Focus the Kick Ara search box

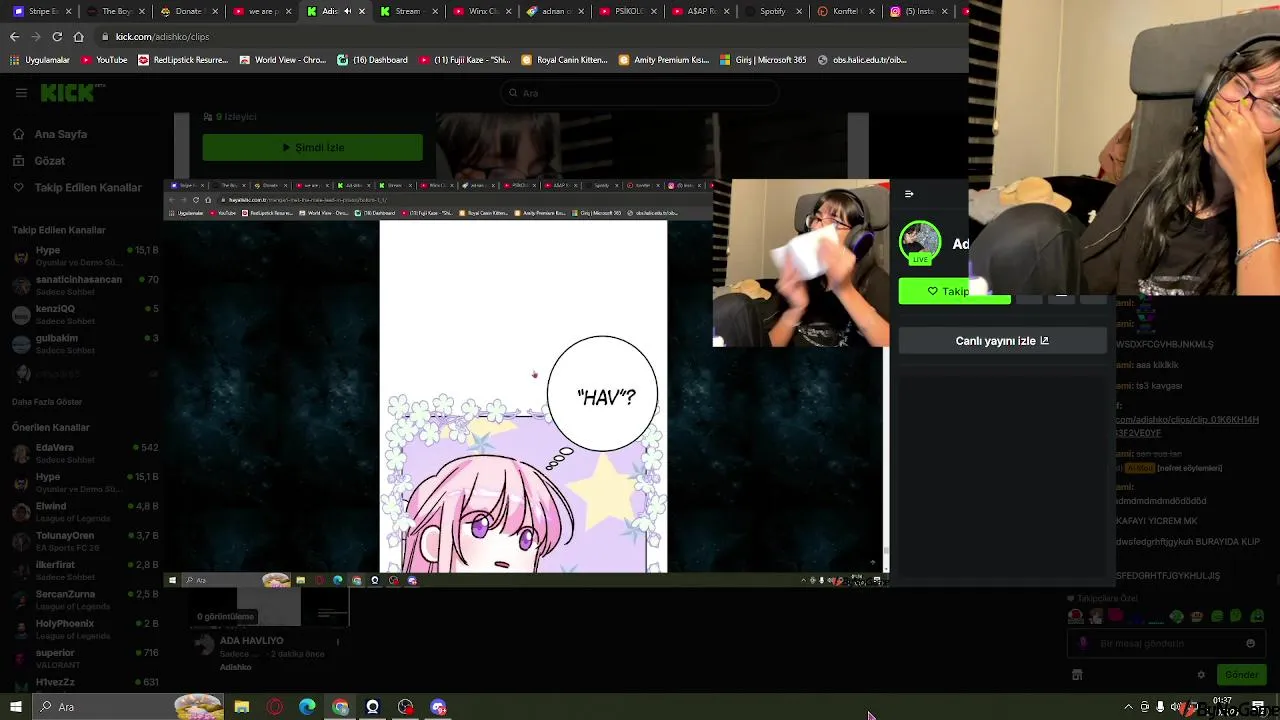[640, 93]
